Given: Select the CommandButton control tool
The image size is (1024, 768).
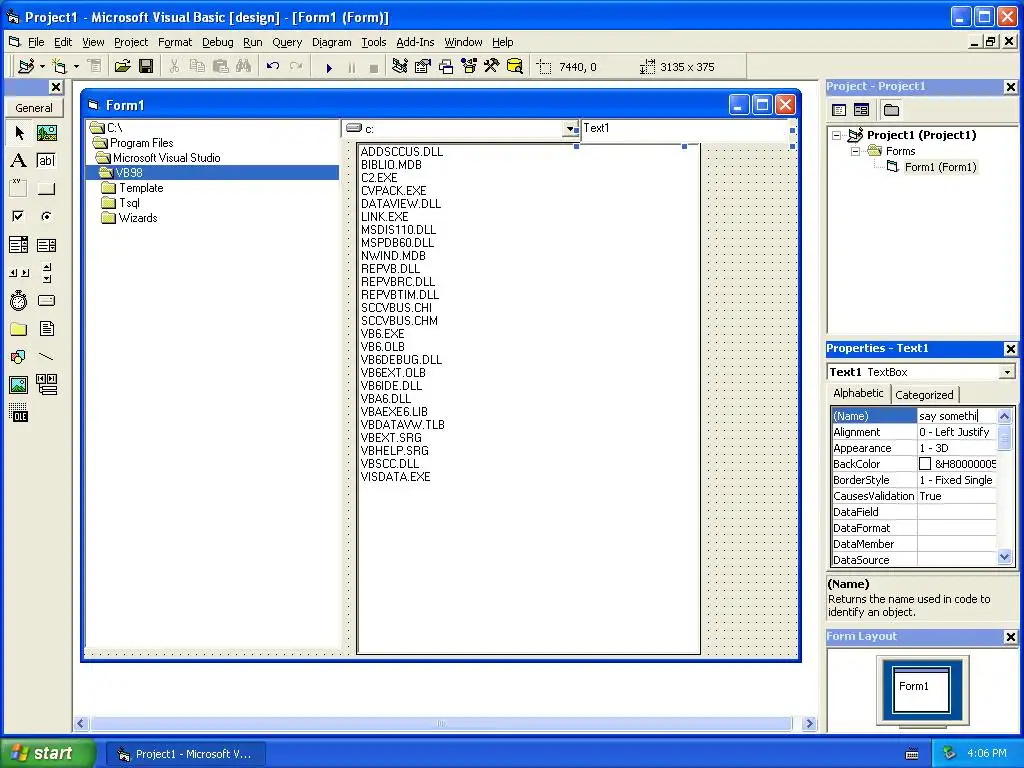Looking at the screenshot, I should (46, 189).
